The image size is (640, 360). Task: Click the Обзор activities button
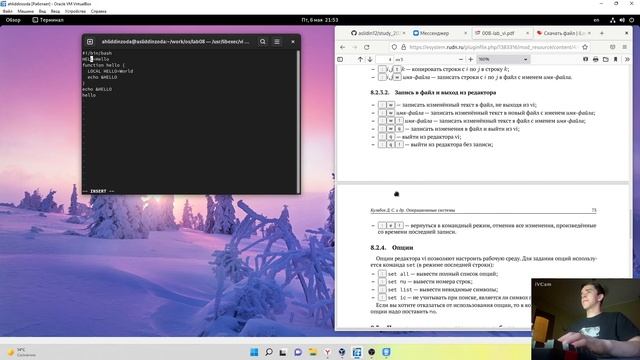[x=13, y=20]
